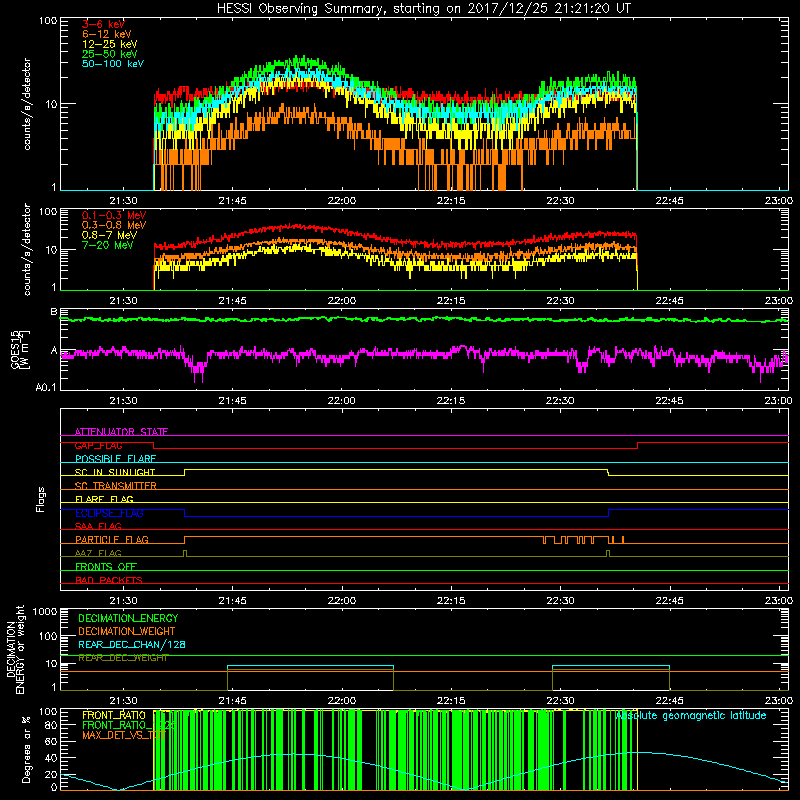Select the GAP_FLAG label
This screenshot has width=800, height=800.
pyautogui.click(x=98, y=445)
